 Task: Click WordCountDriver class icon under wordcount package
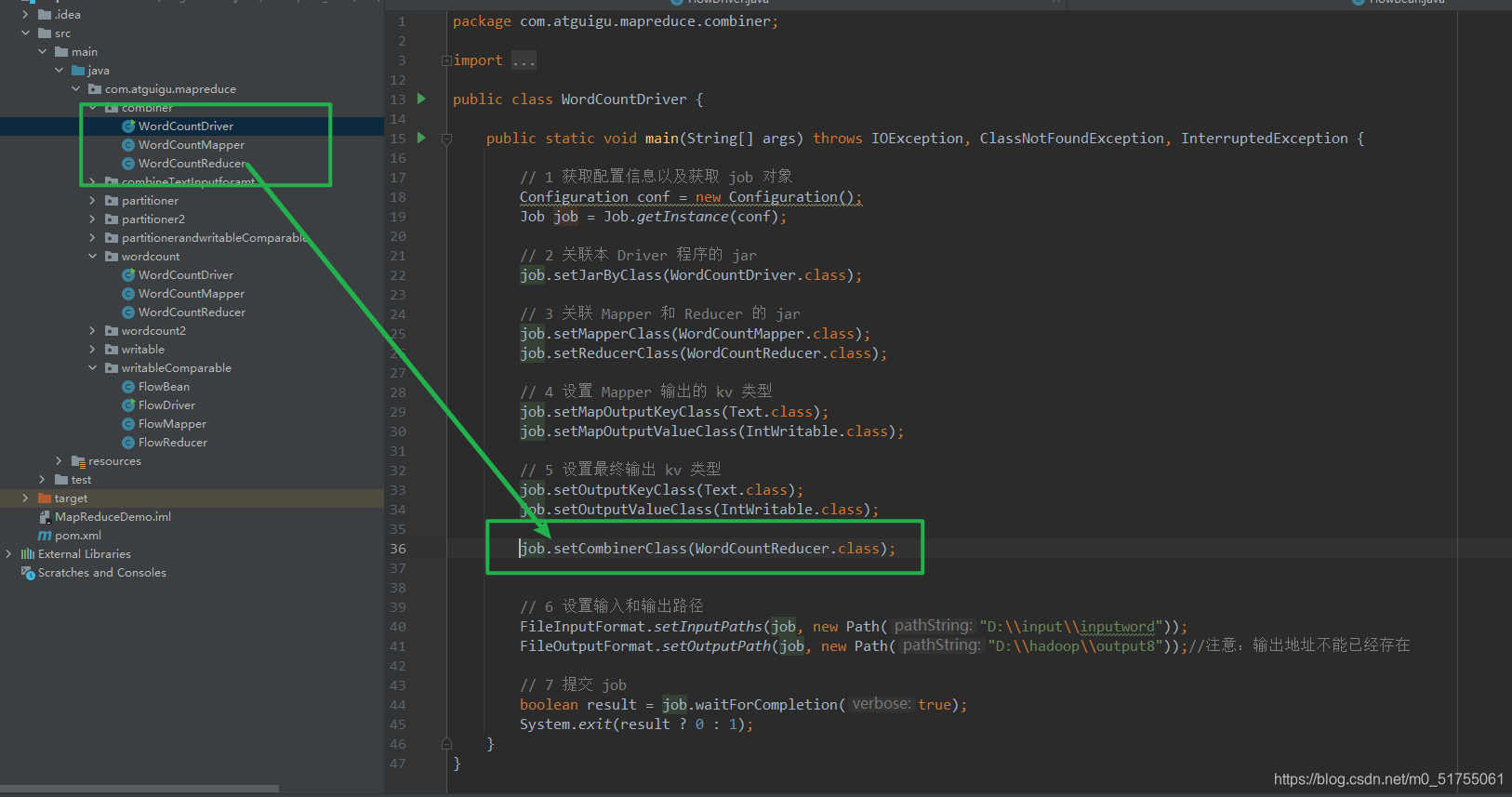tap(128, 275)
